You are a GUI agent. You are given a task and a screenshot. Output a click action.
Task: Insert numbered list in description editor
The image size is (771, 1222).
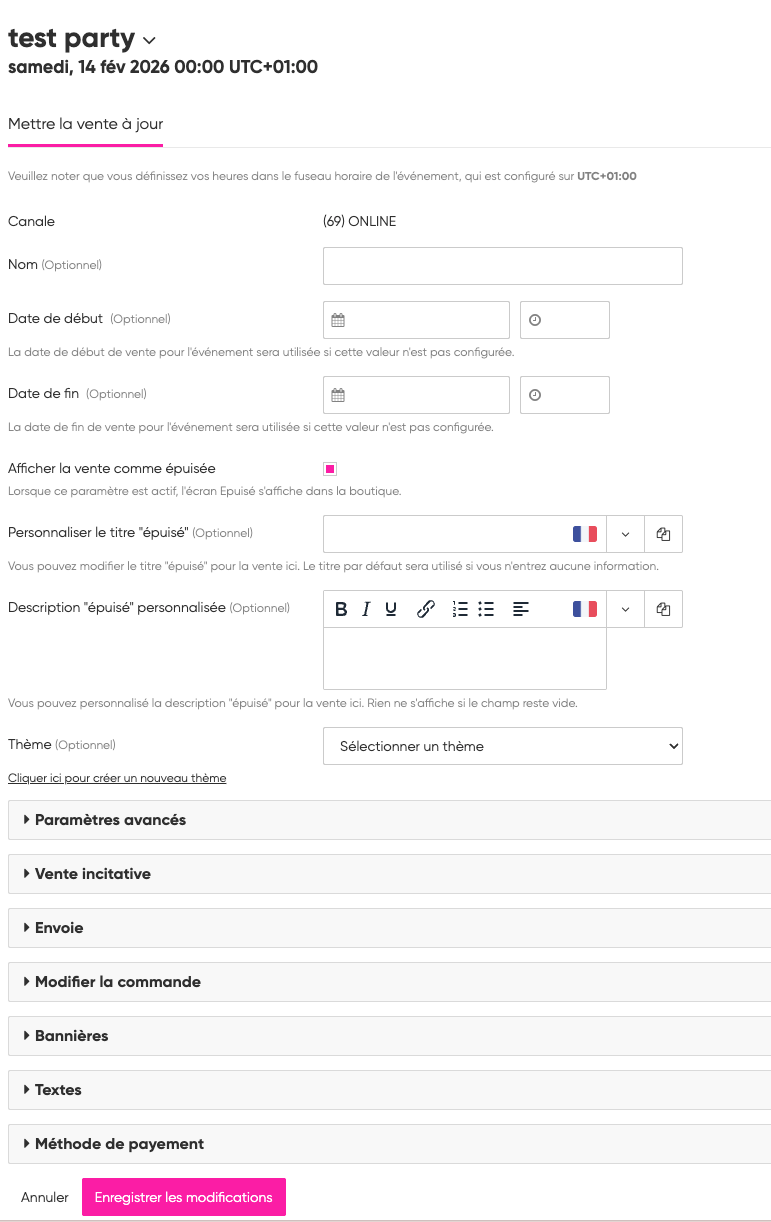[460, 609]
